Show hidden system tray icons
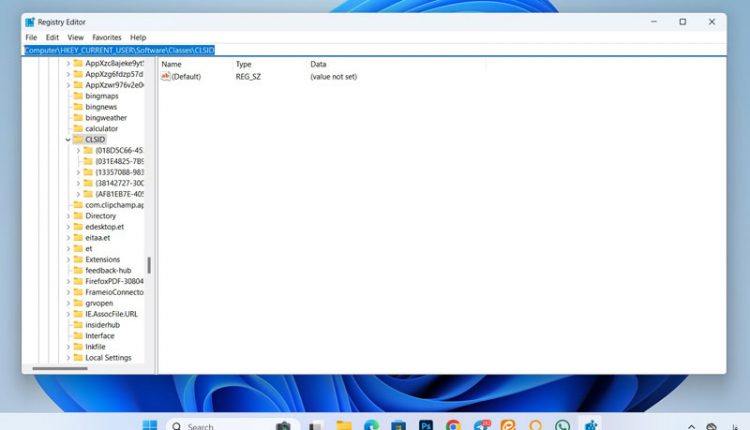750x430 pixels. (x=692, y=427)
